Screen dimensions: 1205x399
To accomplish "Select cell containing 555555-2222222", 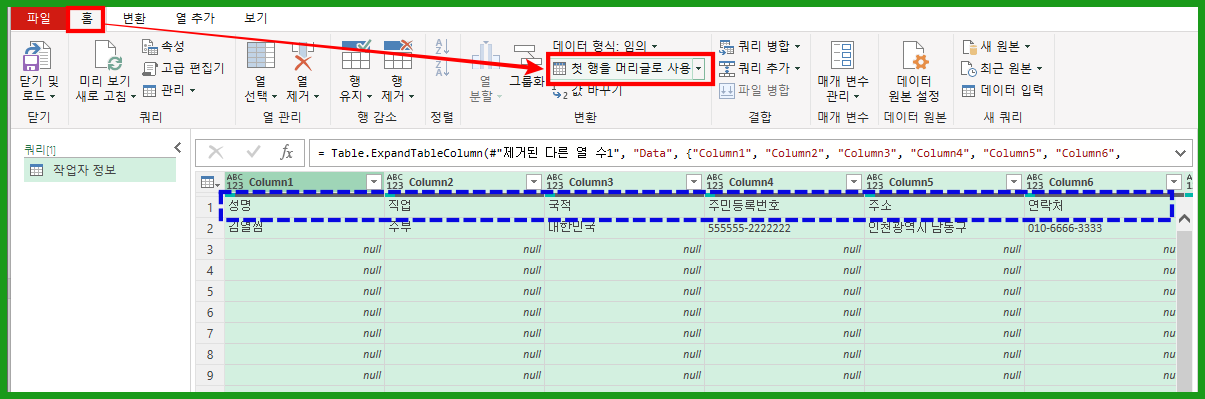I will pos(784,228).
